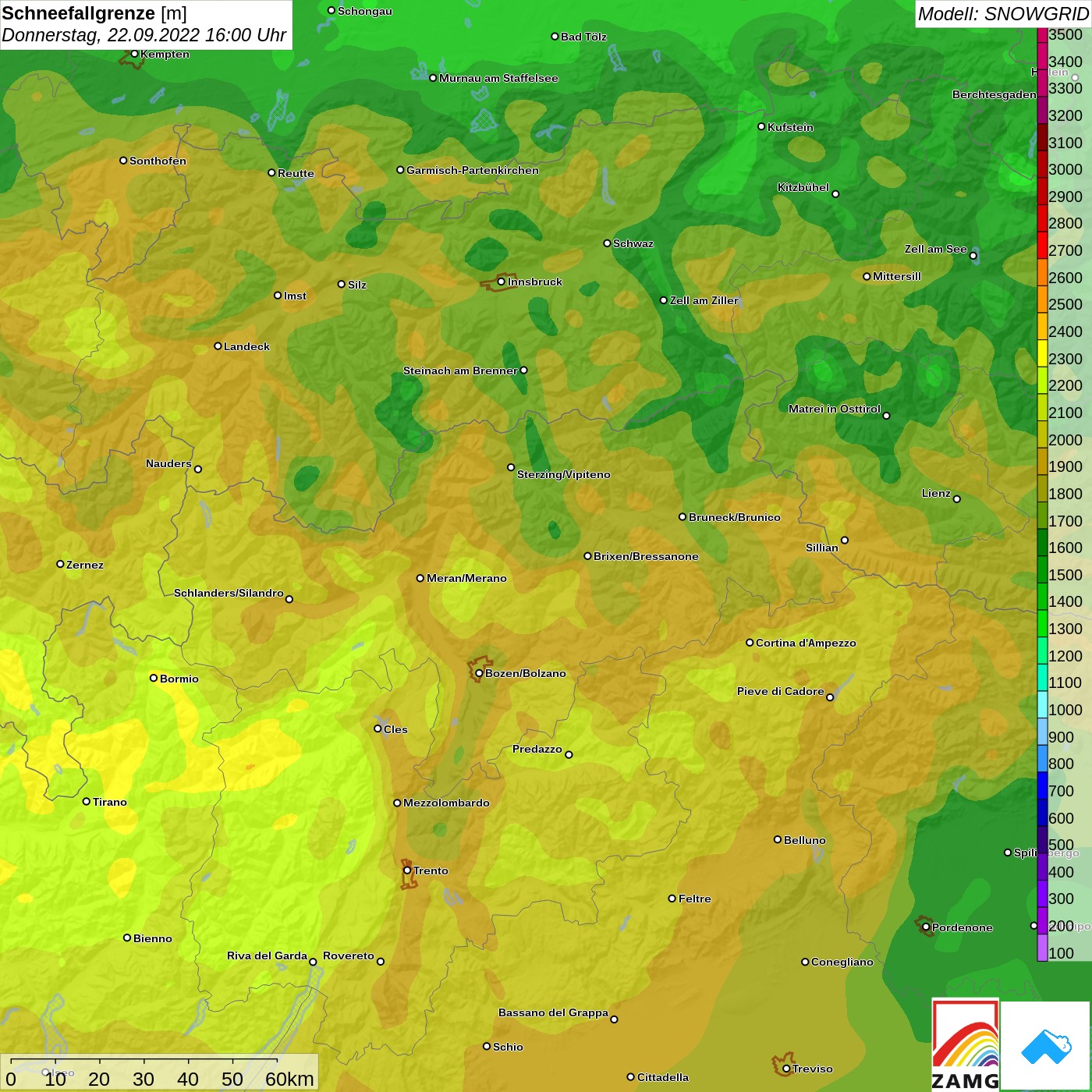Click the Kufstein location dot
The width and height of the screenshot is (1092, 1092).
coord(761,126)
